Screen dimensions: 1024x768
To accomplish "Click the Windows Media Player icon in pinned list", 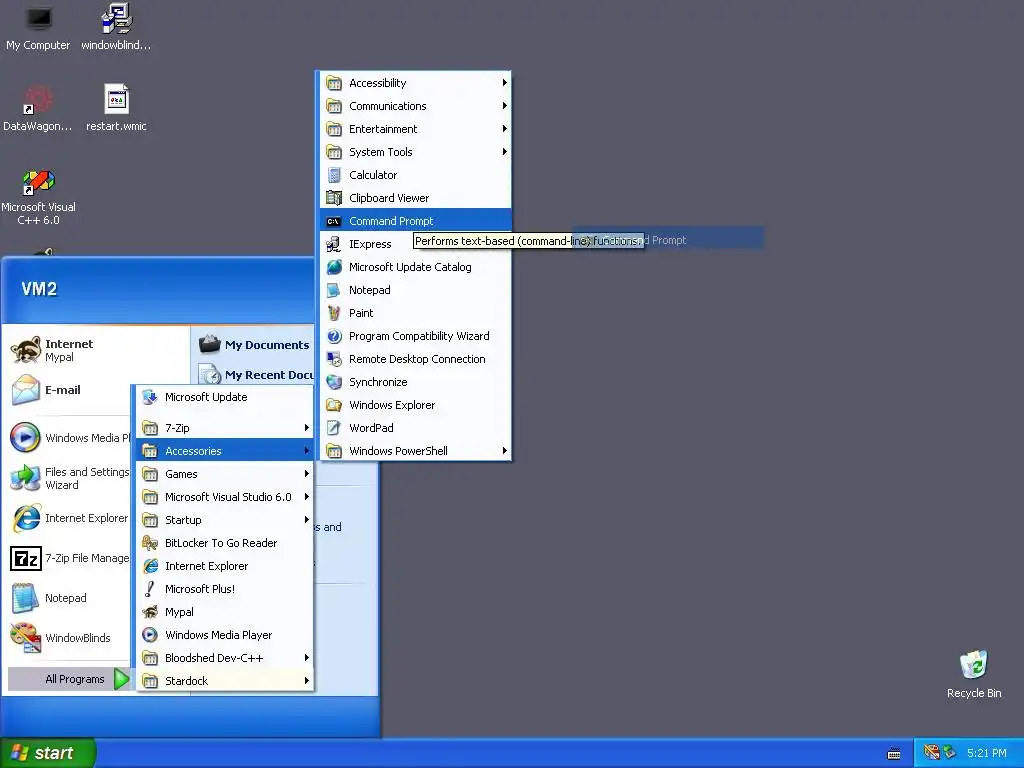I will click(x=25, y=438).
